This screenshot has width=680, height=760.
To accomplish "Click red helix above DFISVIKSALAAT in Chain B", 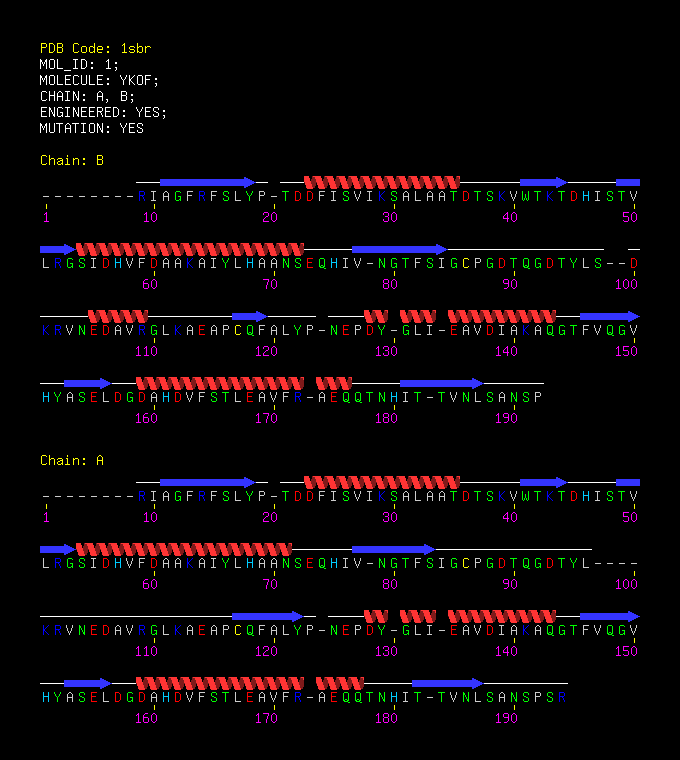I will click(382, 182).
